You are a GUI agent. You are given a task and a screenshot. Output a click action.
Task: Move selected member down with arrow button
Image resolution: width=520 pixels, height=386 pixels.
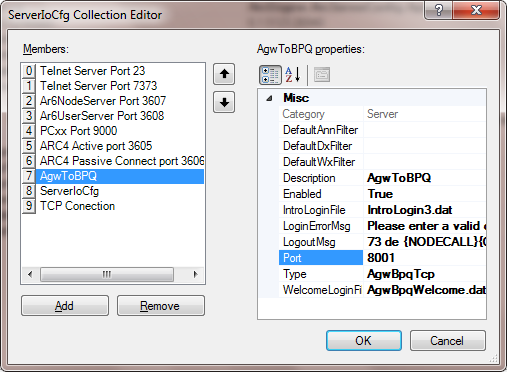[224, 102]
